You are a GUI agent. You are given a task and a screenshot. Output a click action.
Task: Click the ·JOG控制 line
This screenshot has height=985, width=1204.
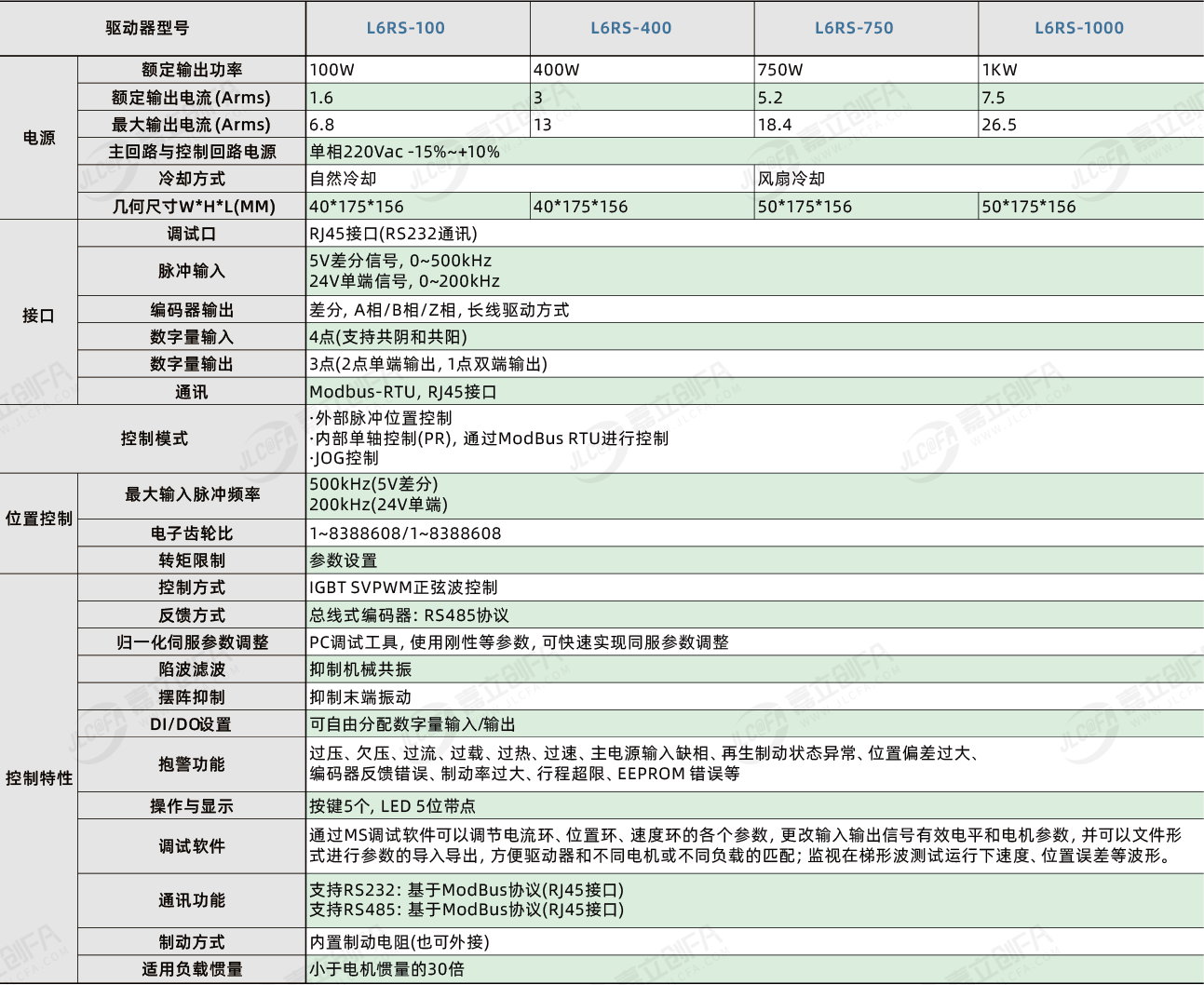(344, 458)
